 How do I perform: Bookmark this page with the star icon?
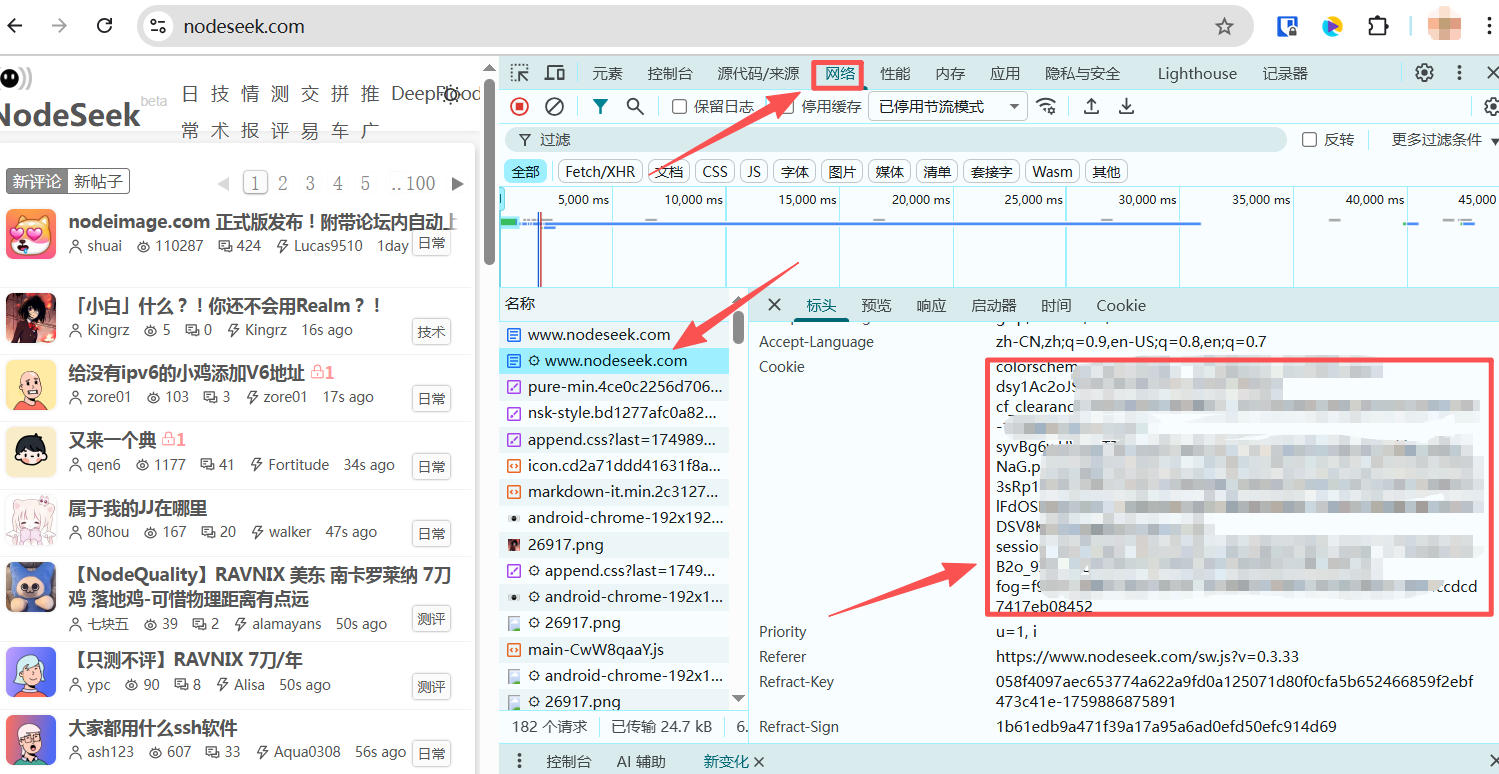1224,27
